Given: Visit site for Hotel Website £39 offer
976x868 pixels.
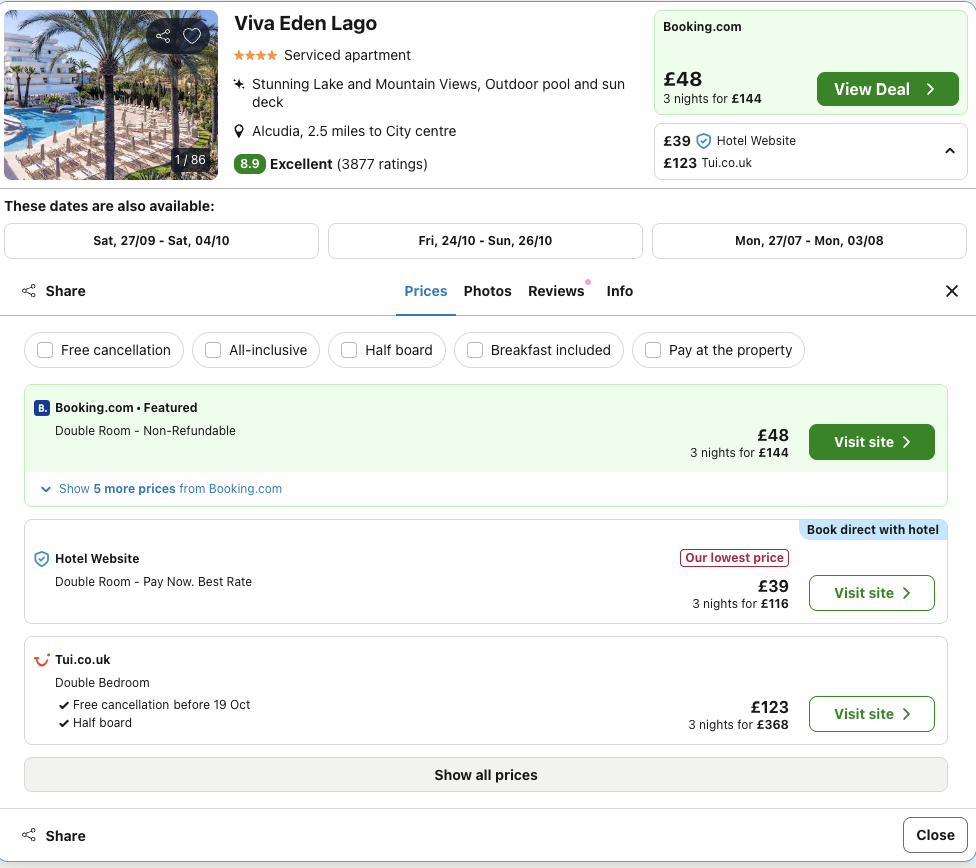Looking at the screenshot, I should tap(871, 593).
